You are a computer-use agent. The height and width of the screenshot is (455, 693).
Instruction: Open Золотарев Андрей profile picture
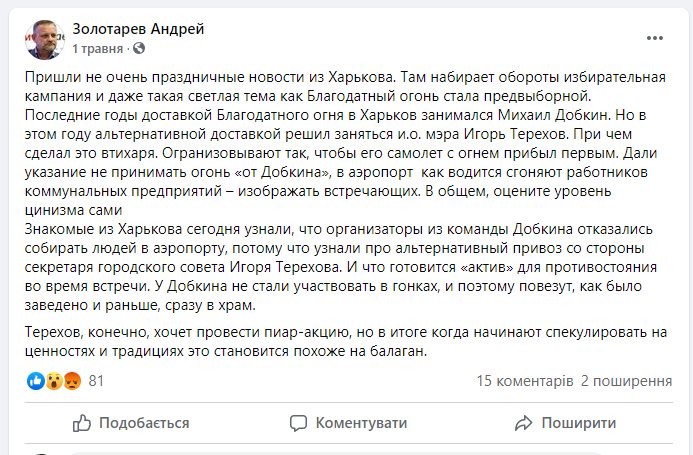point(42,38)
